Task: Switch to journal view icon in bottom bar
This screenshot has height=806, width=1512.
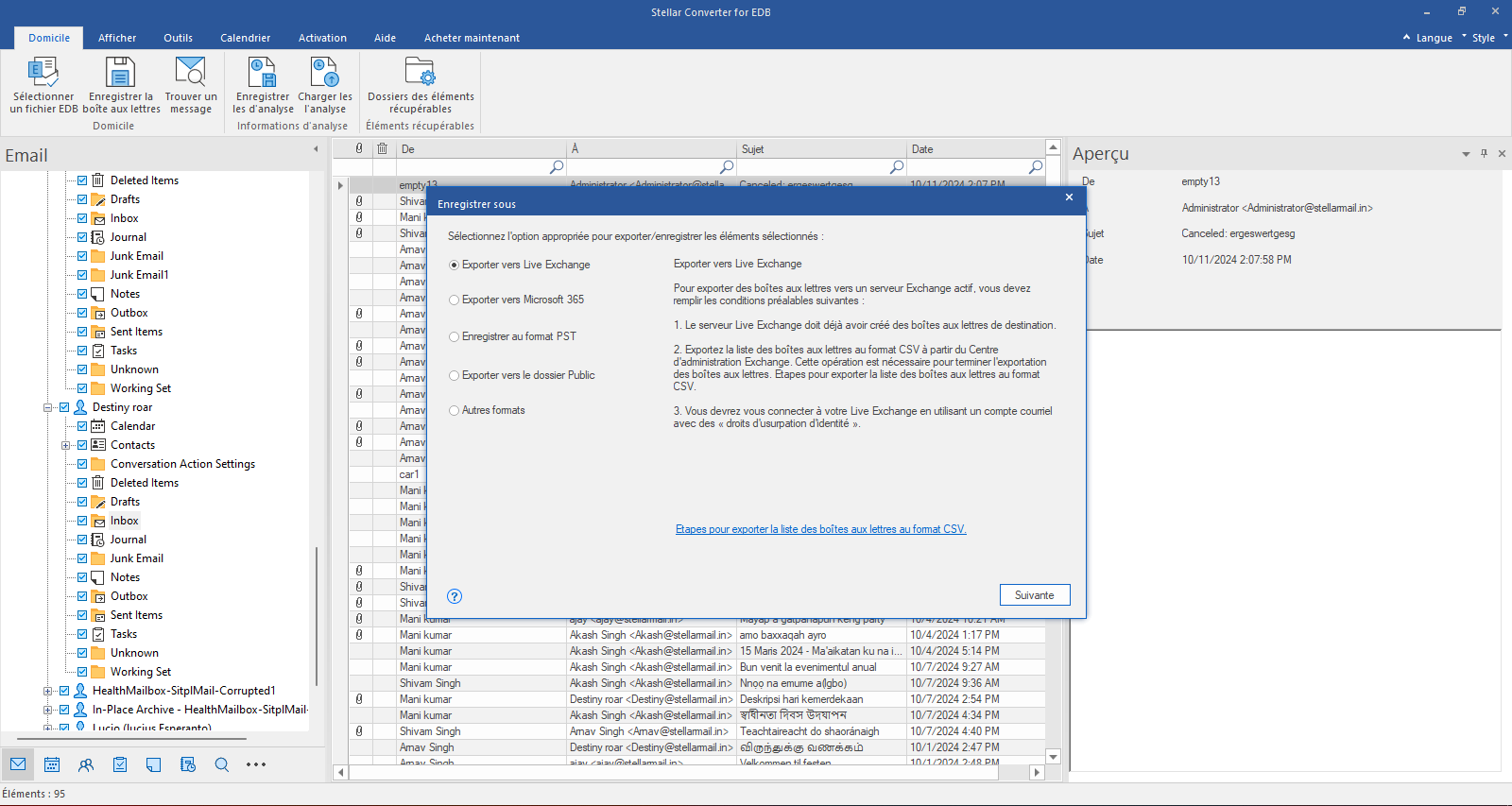Action: pos(188,764)
